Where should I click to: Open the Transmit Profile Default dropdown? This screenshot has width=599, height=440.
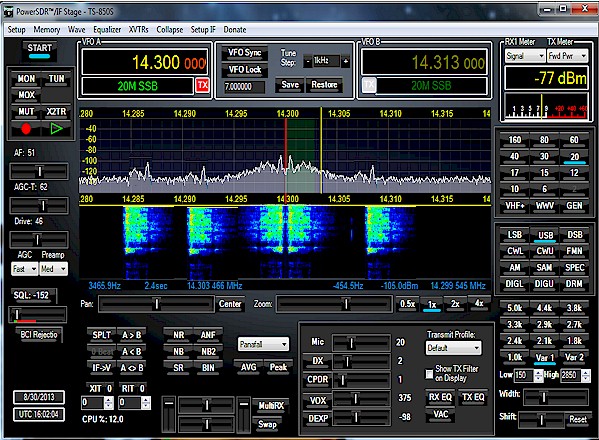click(x=453, y=348)
